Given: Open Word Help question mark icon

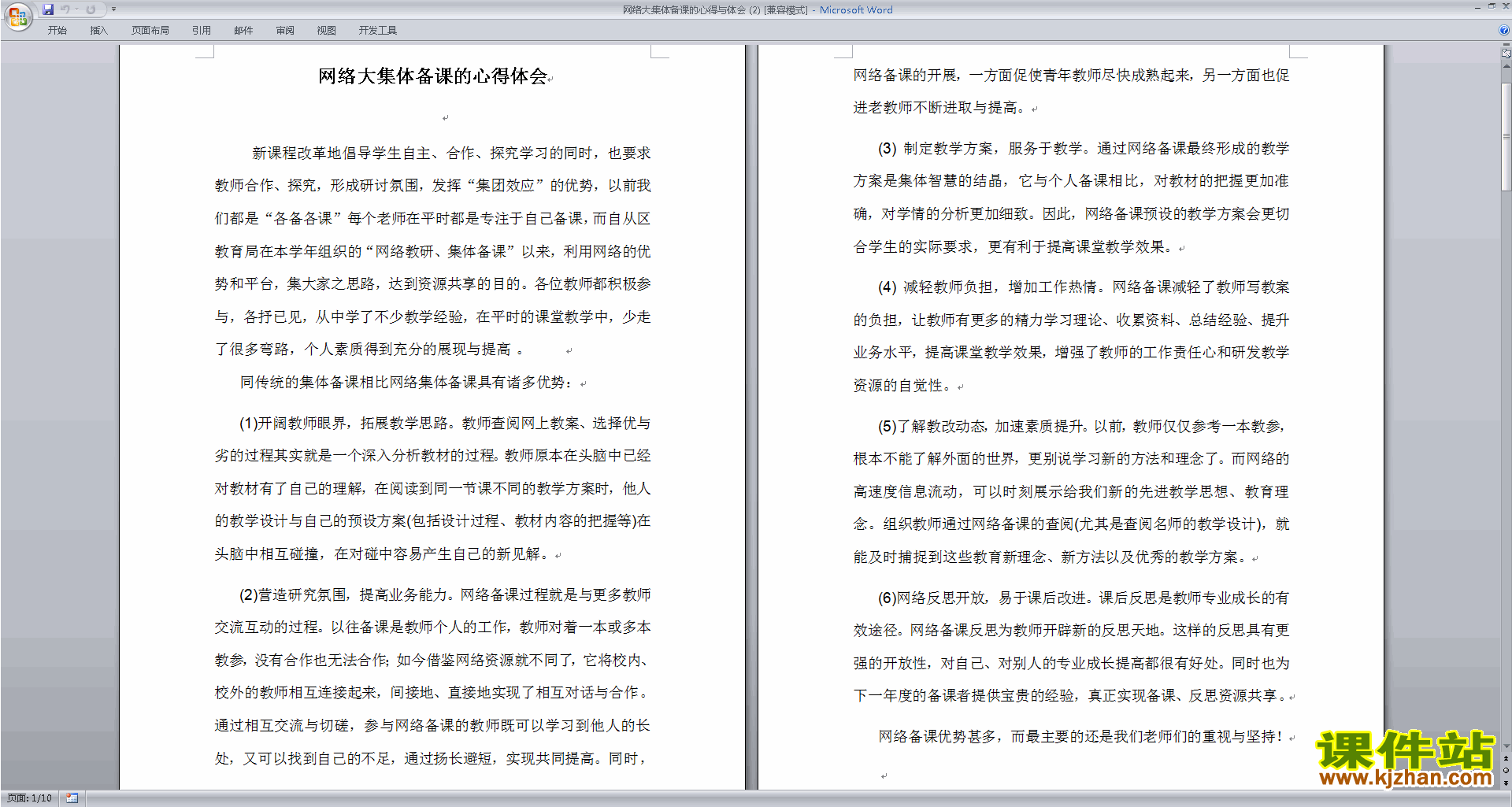Looking at the screenshot, I should tap(1504, 30).
